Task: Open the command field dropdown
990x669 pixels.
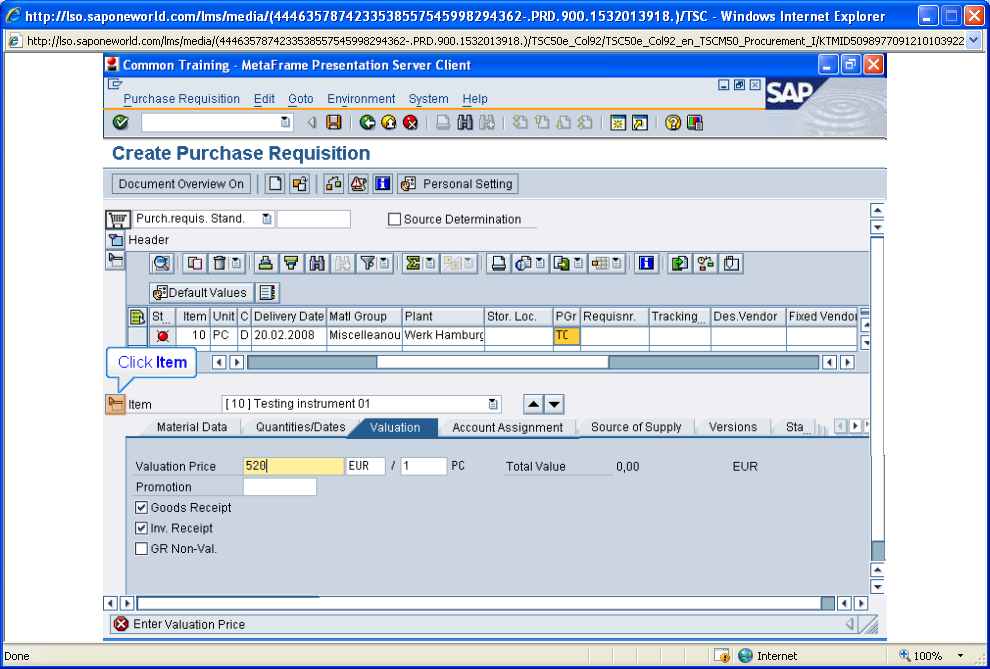Action: (285, 122)
